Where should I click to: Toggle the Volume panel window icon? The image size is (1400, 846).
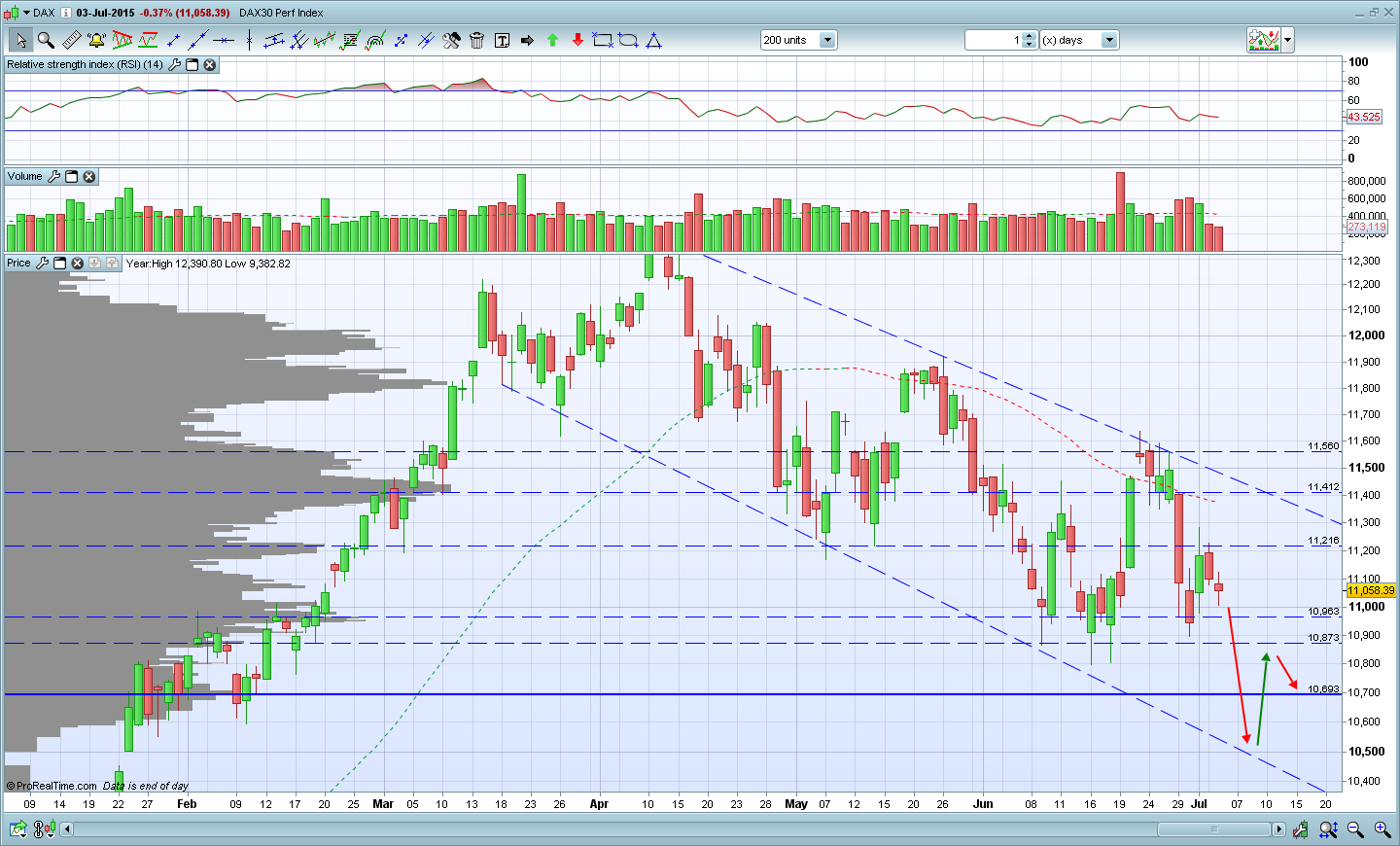pos(71,176)
